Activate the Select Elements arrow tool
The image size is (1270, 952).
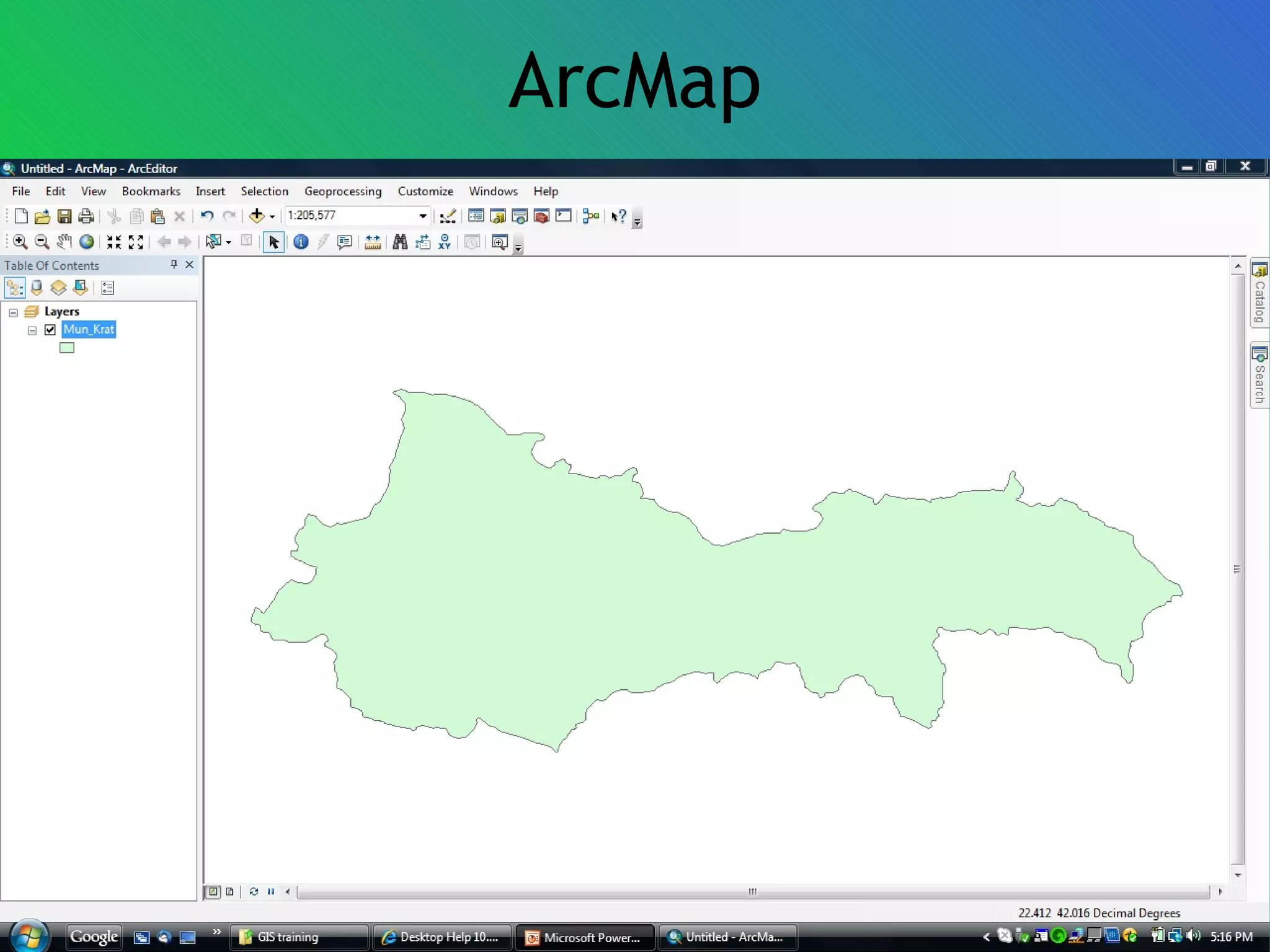[273, 242]
